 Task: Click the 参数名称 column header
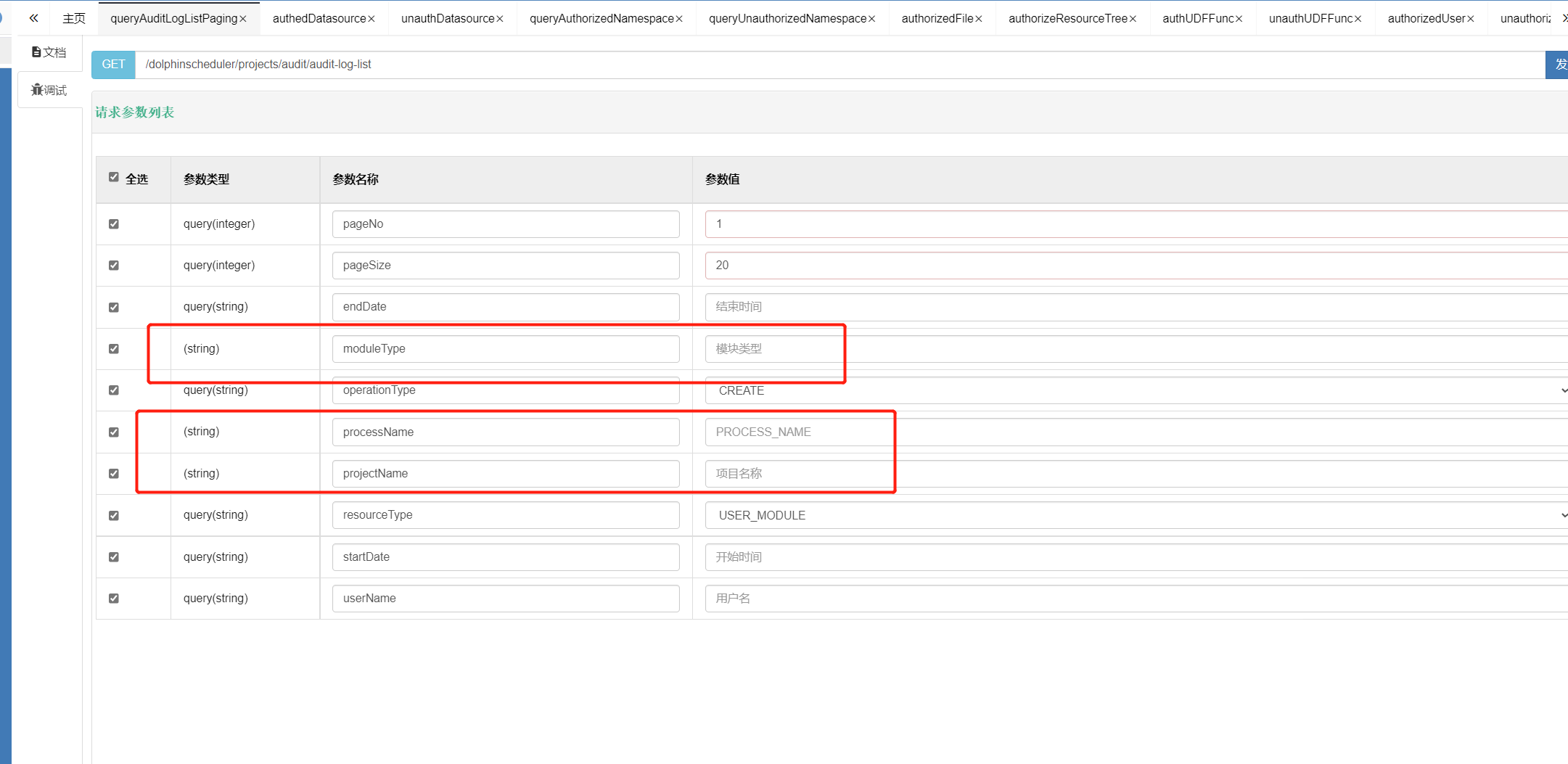pos(356,179)
